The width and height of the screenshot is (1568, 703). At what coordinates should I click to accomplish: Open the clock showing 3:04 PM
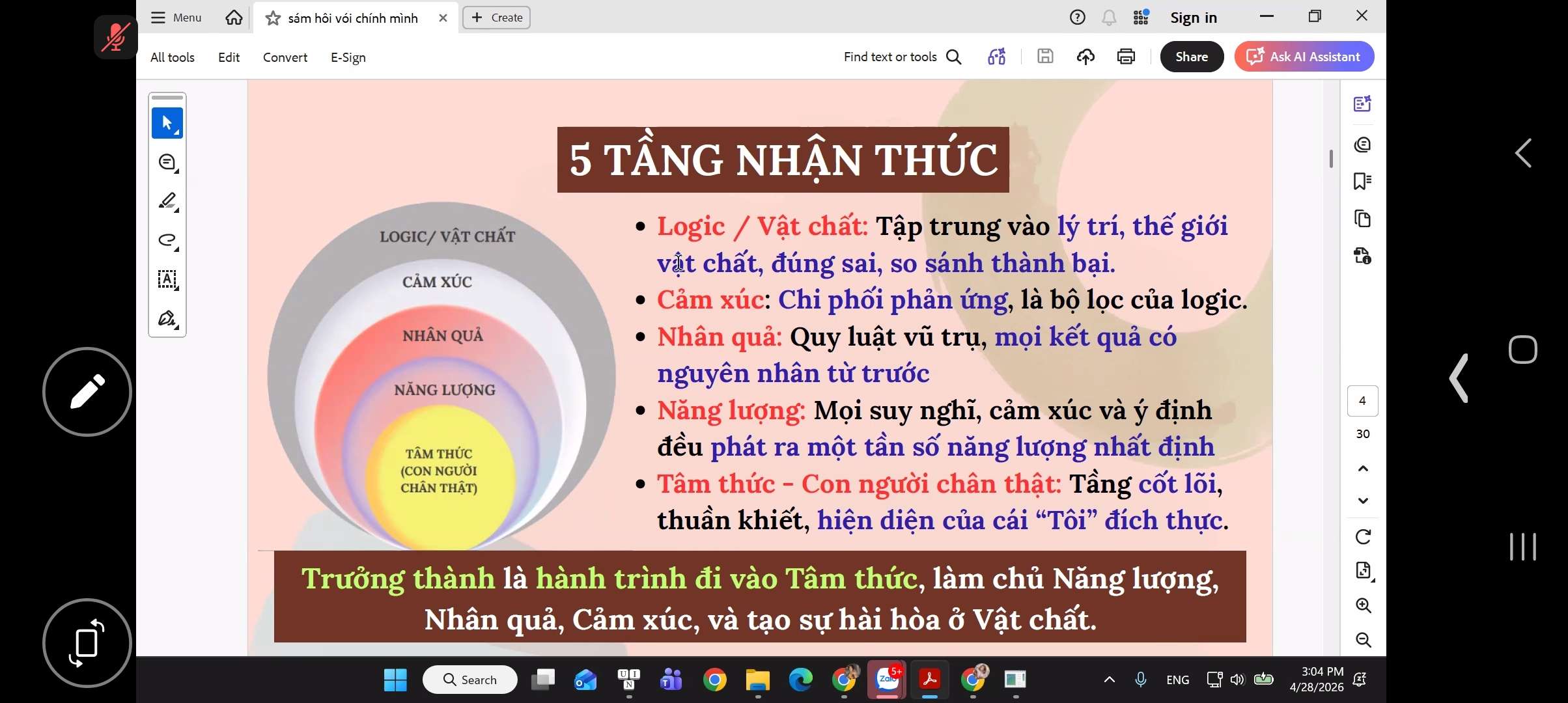1317,680
